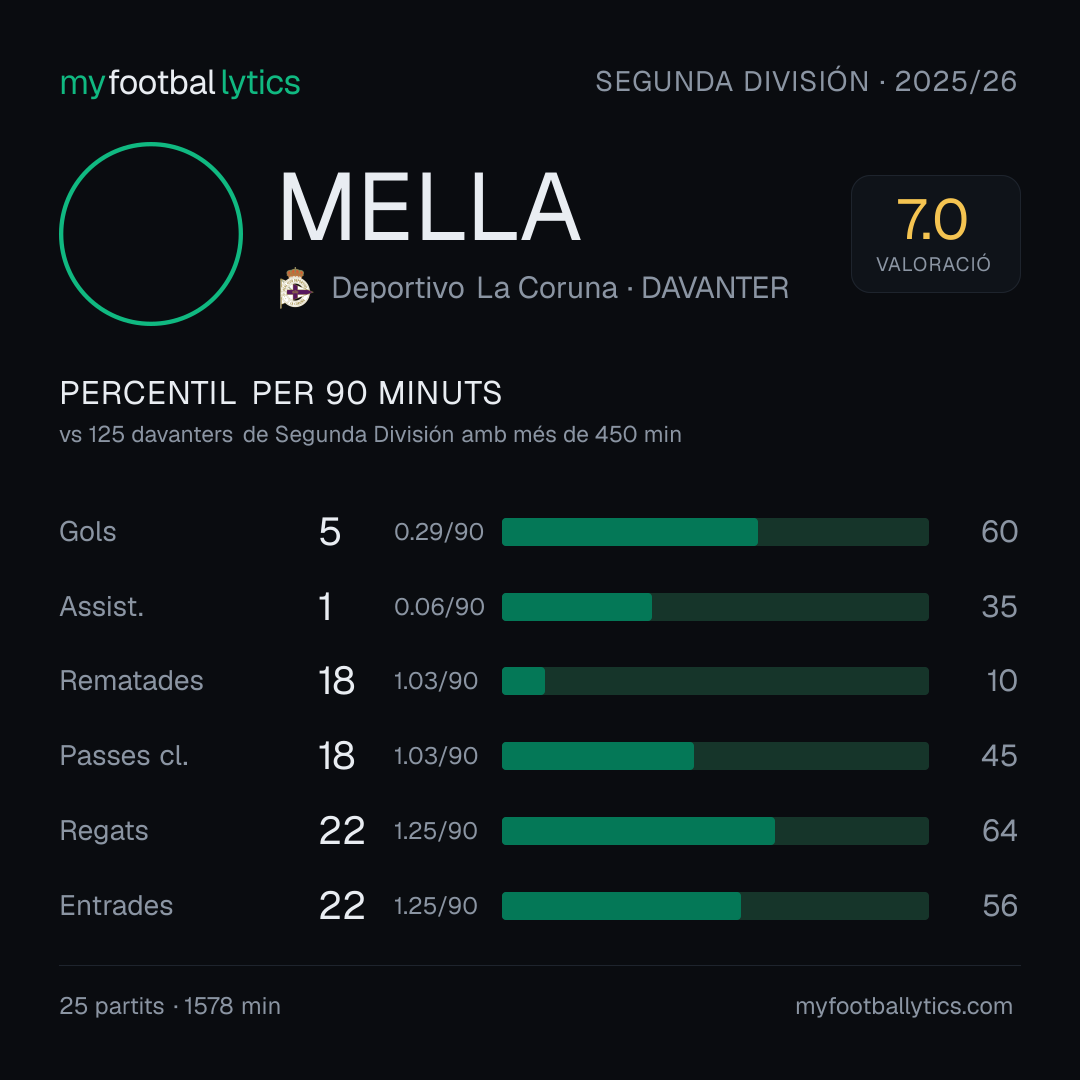Click the Percentil per 90 minuts heading
Image resolution: width=1080 pixels, height=1080 pixels.
click(x=281, y=393)
